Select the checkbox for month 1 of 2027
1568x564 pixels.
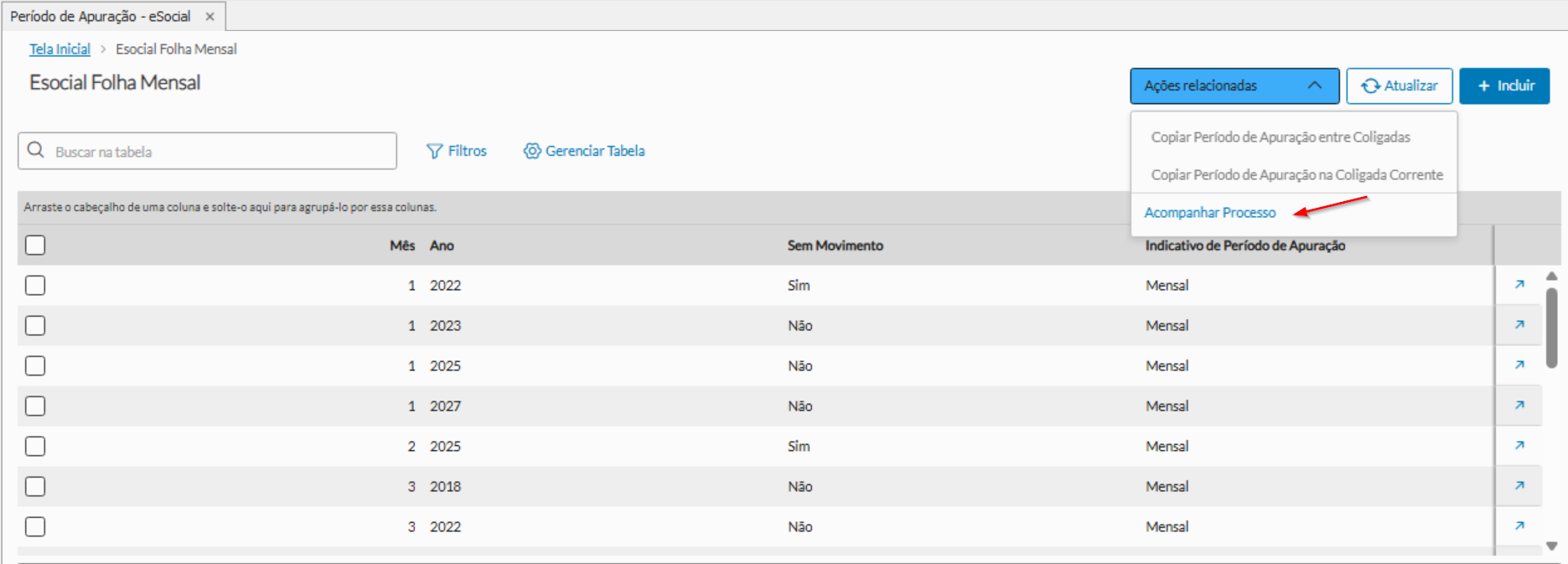35,406
